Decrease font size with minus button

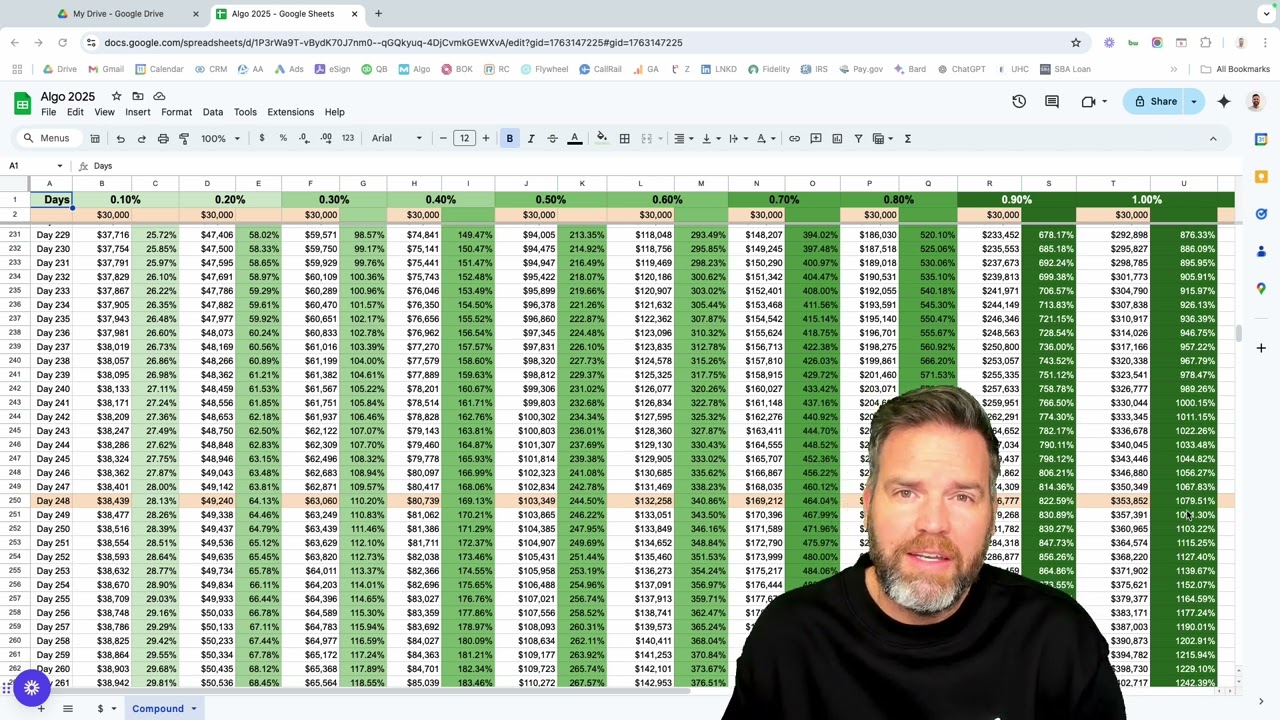(x=443, y=138)
